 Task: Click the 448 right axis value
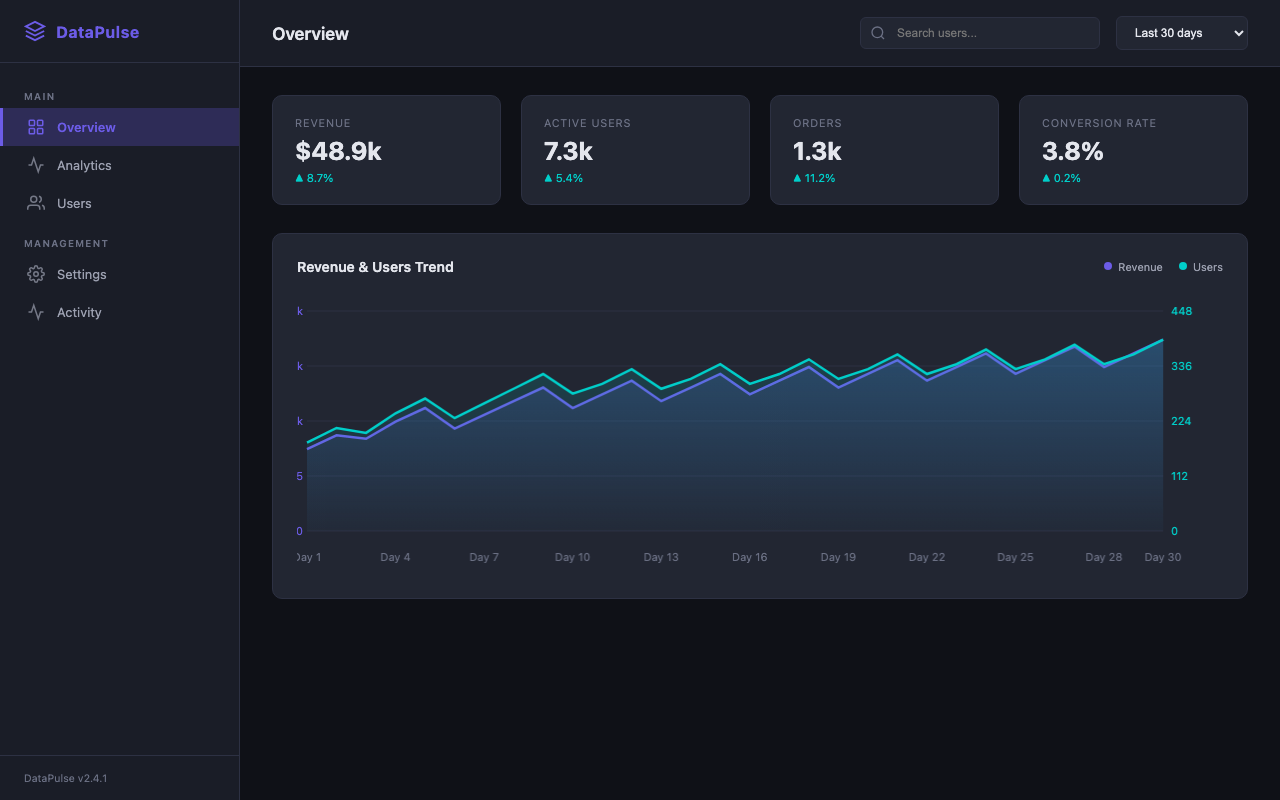click(x=1181, y=311)
